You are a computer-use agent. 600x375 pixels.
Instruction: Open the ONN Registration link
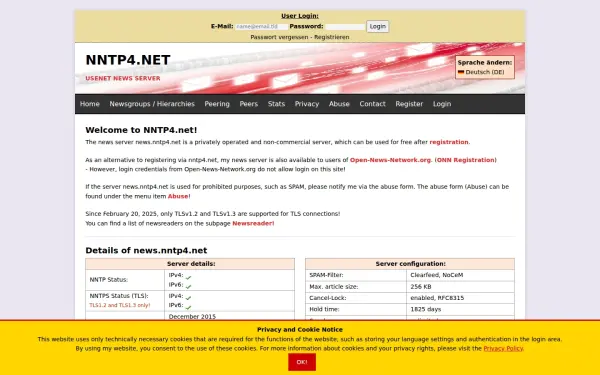[x=466, y=160]
